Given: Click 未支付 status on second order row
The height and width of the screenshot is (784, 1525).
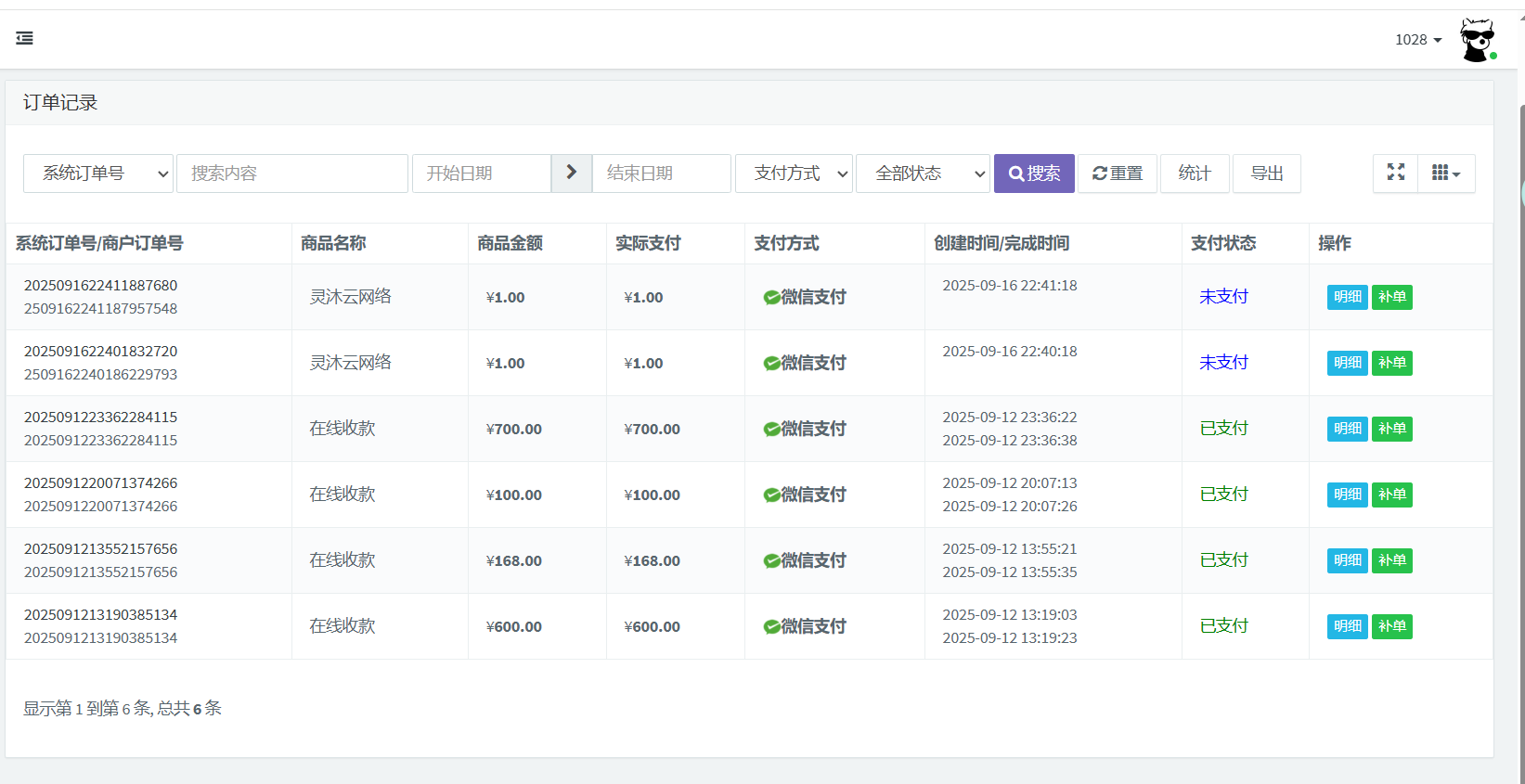Looking at the screenshot, I should point(1223,363).
